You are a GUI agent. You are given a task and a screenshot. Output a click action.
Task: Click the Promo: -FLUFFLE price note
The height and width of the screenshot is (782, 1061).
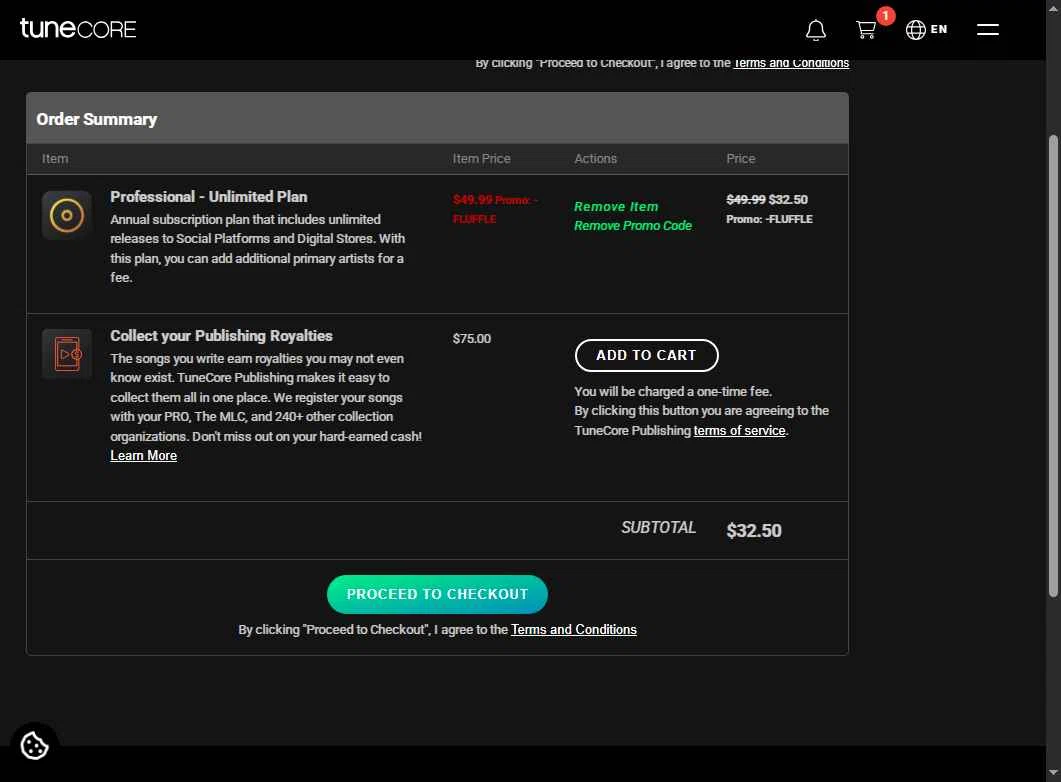769,219
